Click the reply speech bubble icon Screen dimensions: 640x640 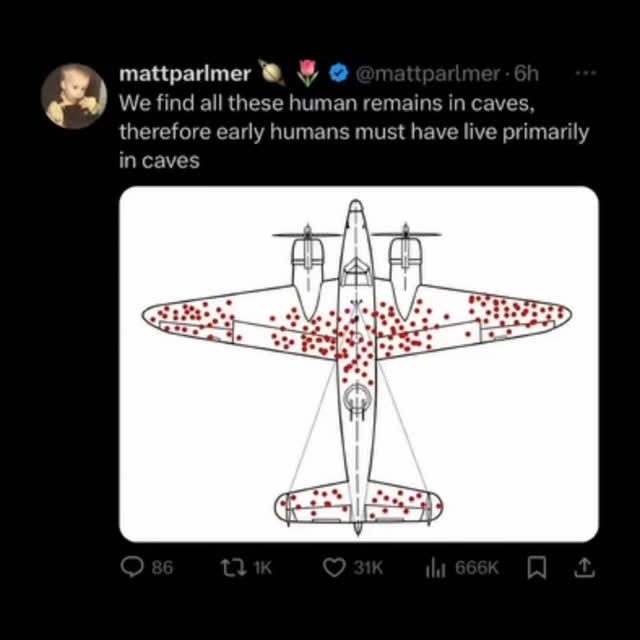click(x=133, y=568)
